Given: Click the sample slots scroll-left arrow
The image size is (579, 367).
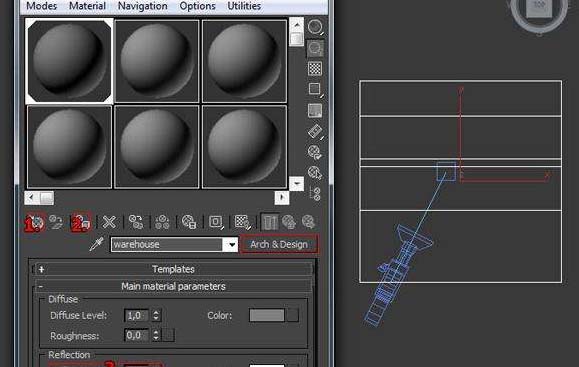Looking at the screenshot, I should pos(32,198).
